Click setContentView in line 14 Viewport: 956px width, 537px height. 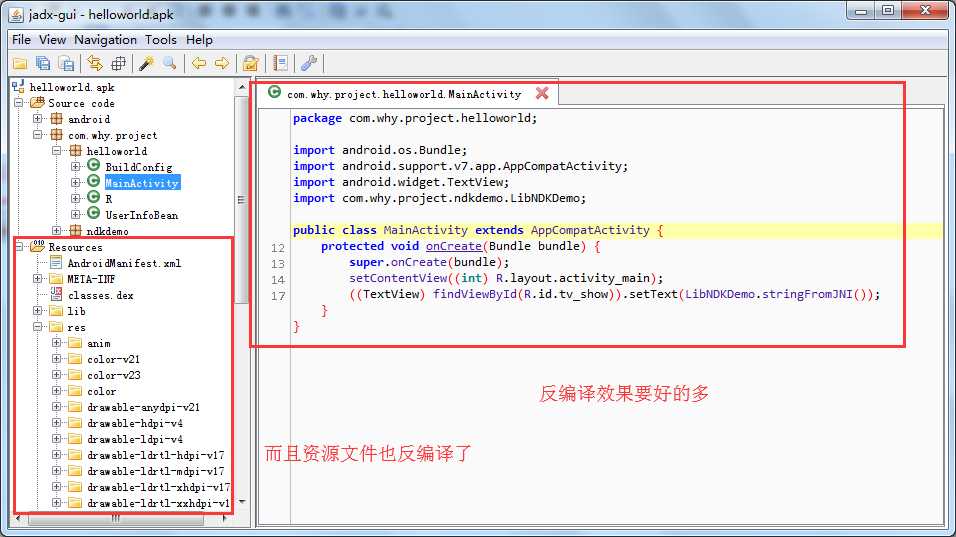point(398,278)
